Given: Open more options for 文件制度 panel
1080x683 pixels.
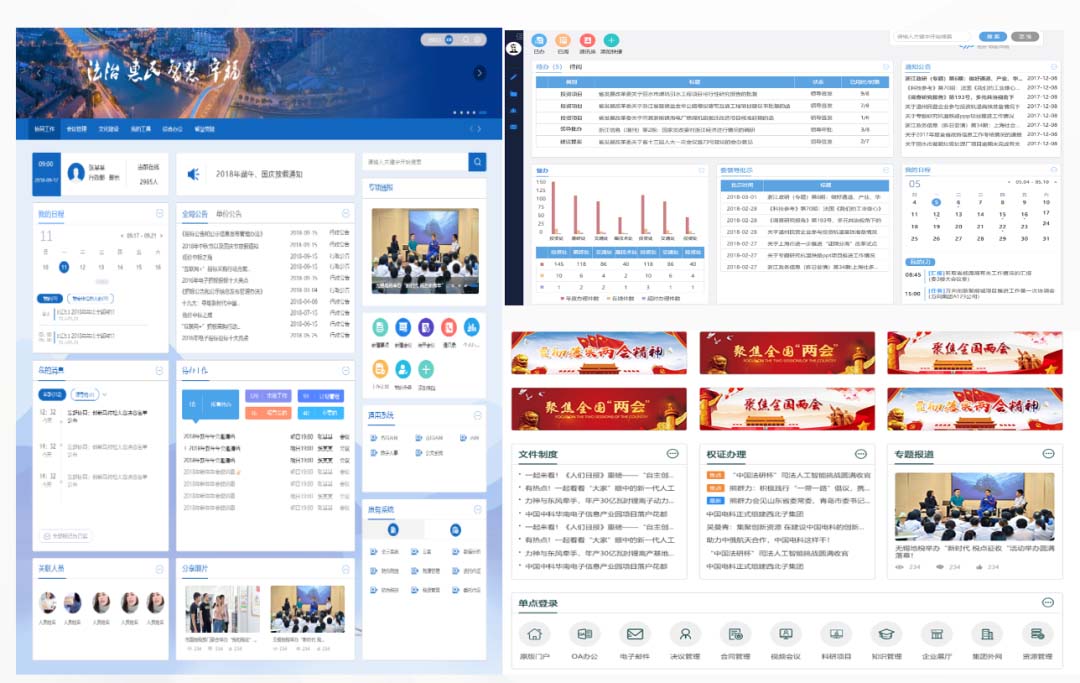Looking at the screenshot, I should click(x=672, y=454).
